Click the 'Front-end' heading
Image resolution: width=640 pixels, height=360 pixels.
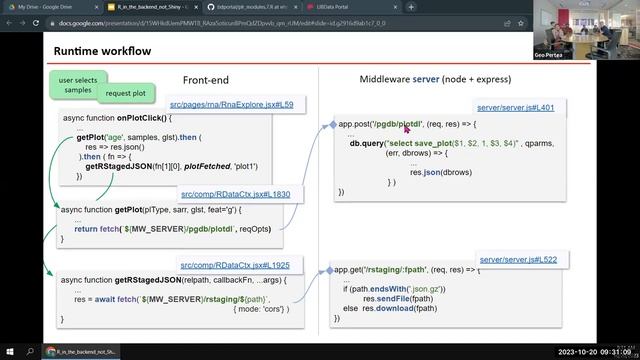(x=206, y=80)
